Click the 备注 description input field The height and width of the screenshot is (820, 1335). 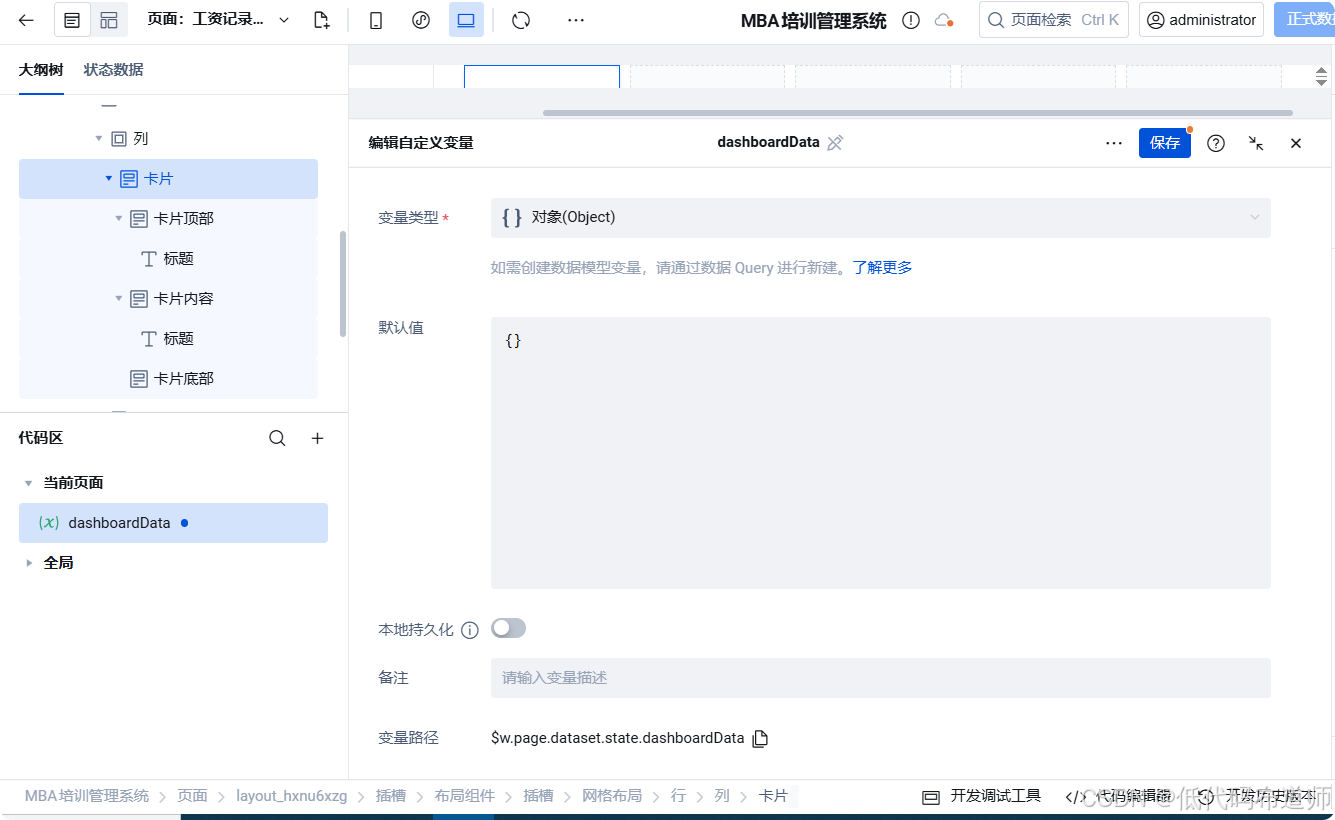click(880, 678)
